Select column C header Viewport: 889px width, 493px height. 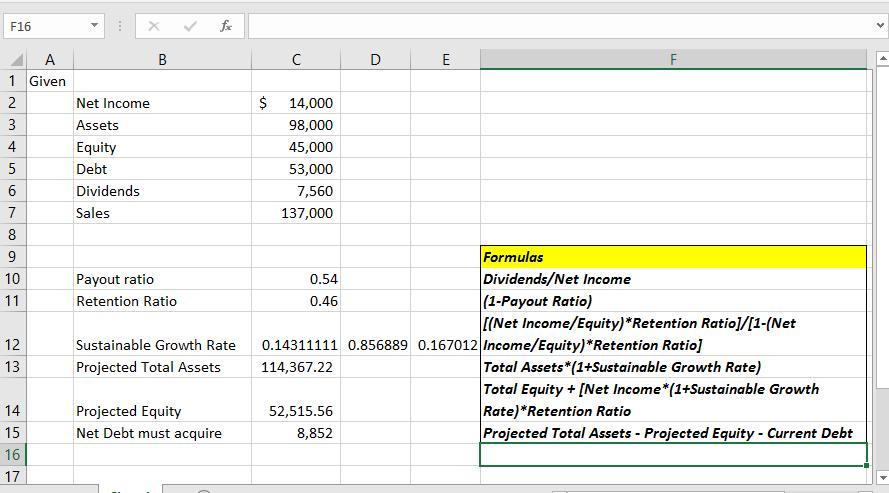click(x=296, y=60)
